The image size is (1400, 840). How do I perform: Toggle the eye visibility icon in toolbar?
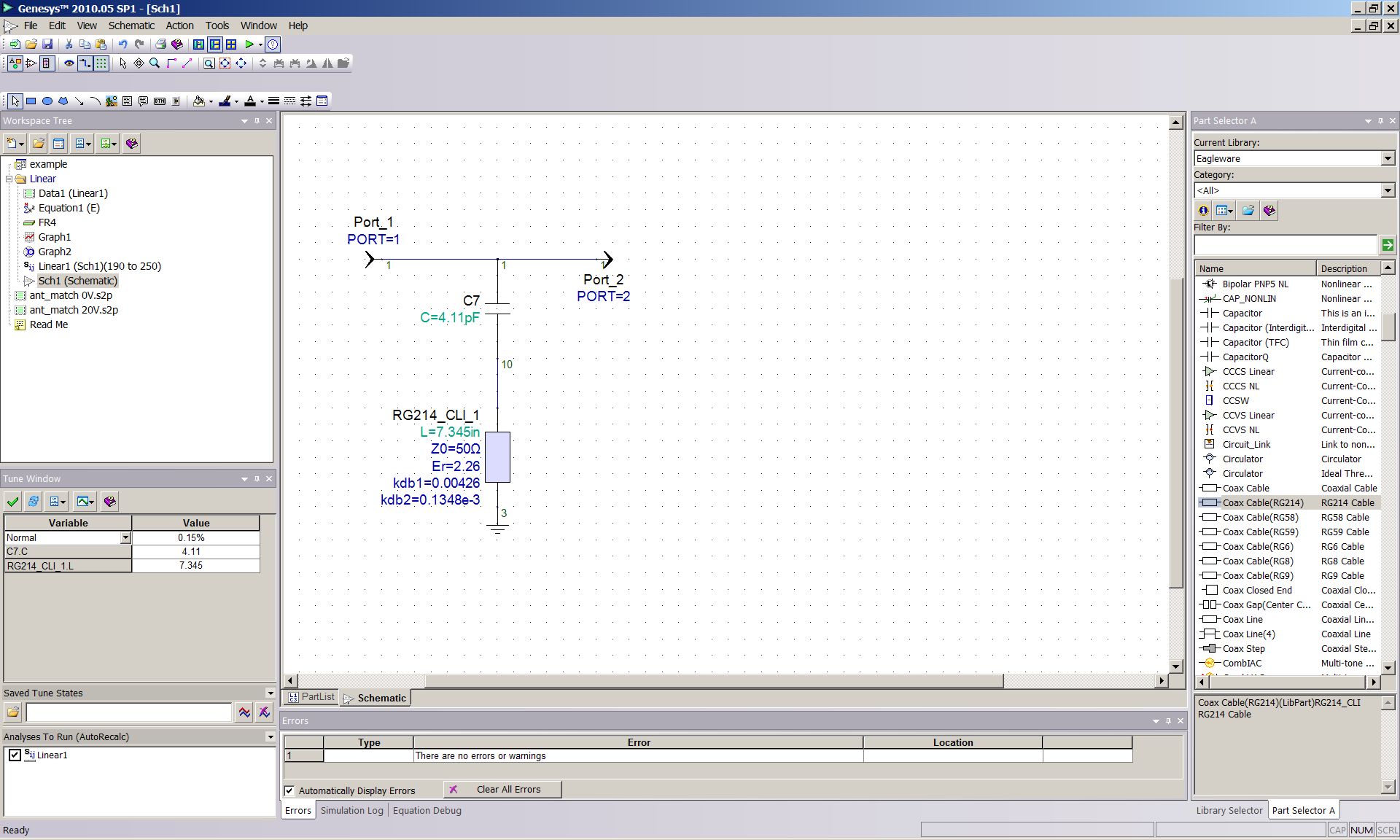(x=69, y=63)
